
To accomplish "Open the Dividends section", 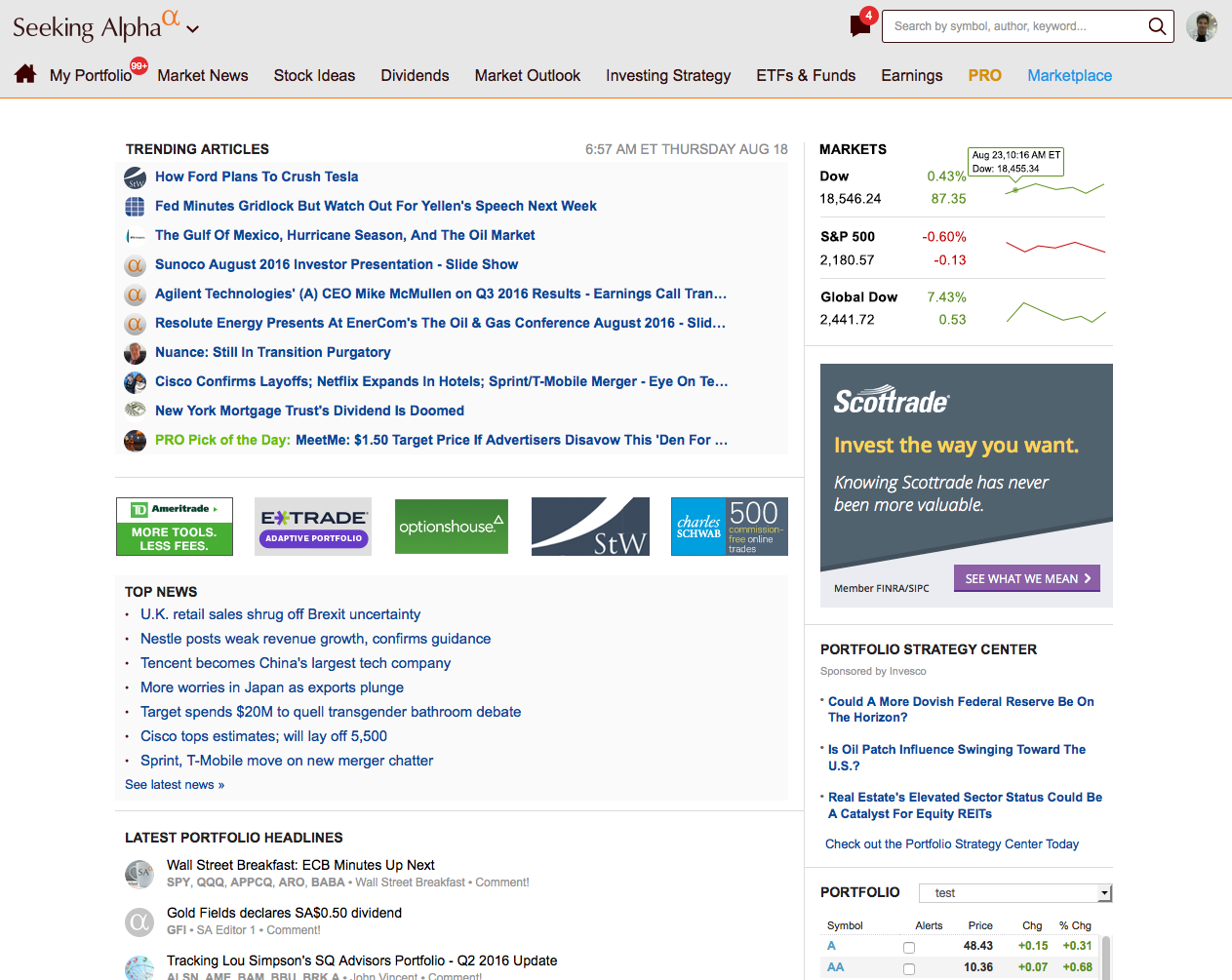I will click(415, 75).
